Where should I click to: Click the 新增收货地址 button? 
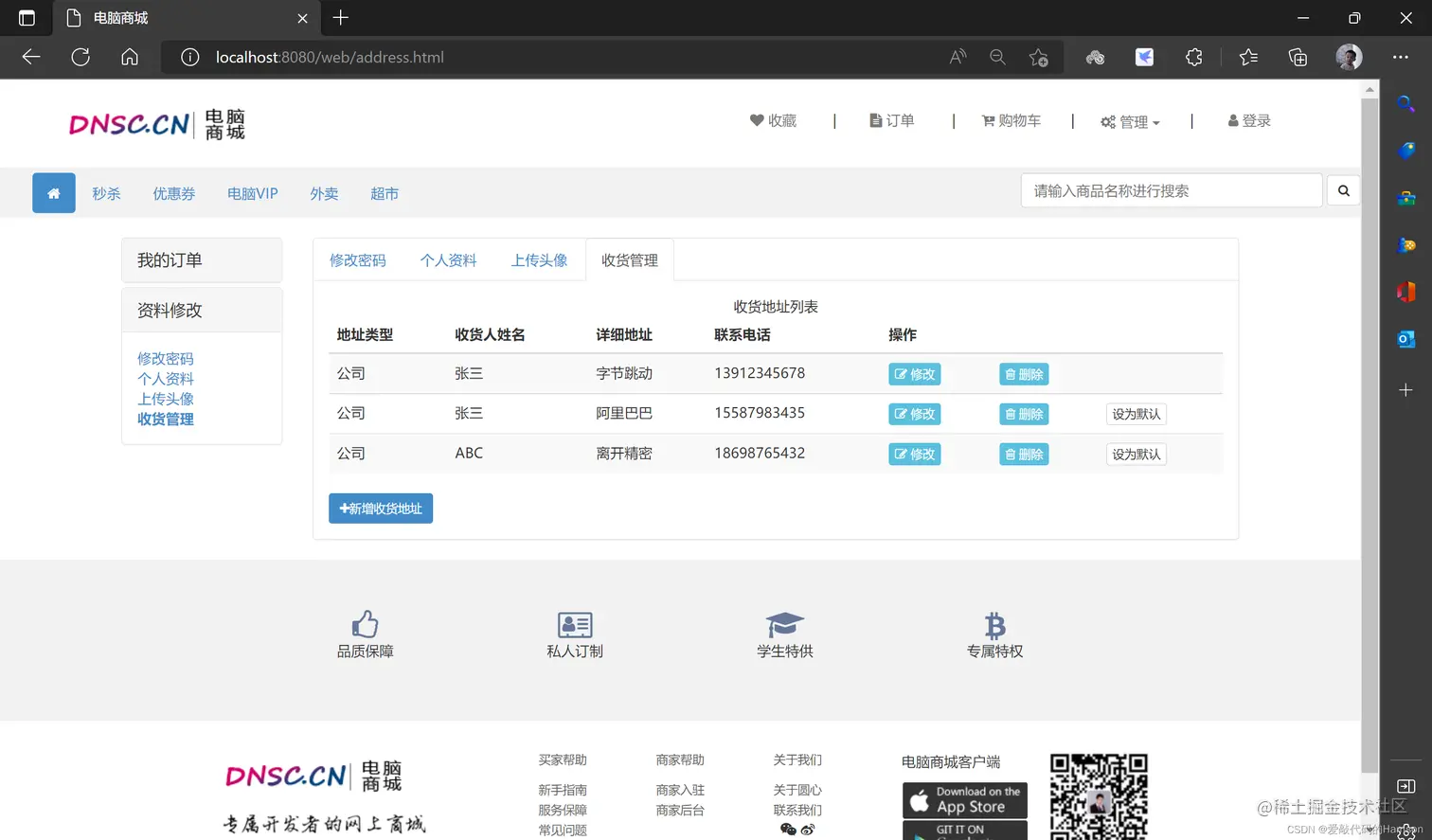(x=380, y=508)
